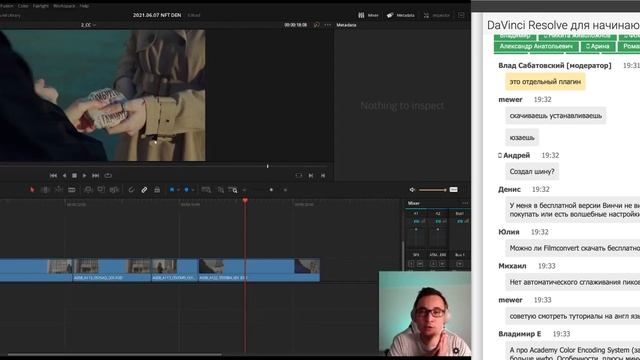Click the viewer jog scrubber bar
The width and height of the screenshot is (640, 360).
pyautogui.click(x=165, y=166)
